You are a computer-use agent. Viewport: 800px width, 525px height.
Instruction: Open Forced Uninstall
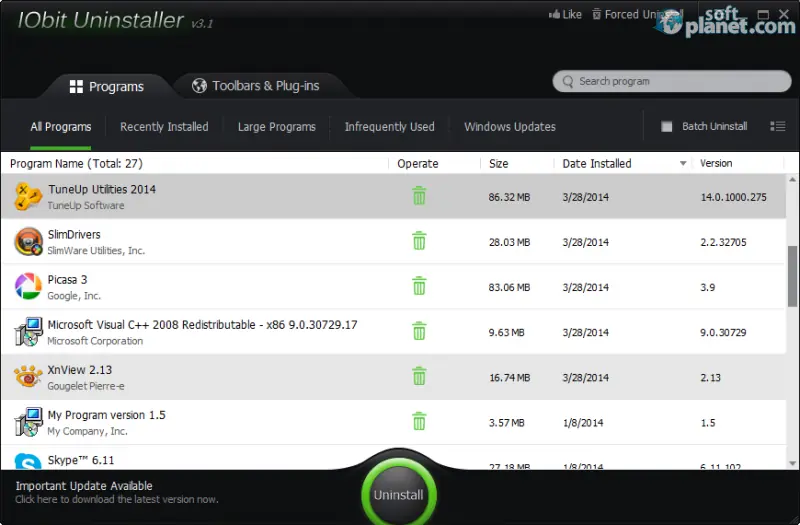[x=638, y=14]
